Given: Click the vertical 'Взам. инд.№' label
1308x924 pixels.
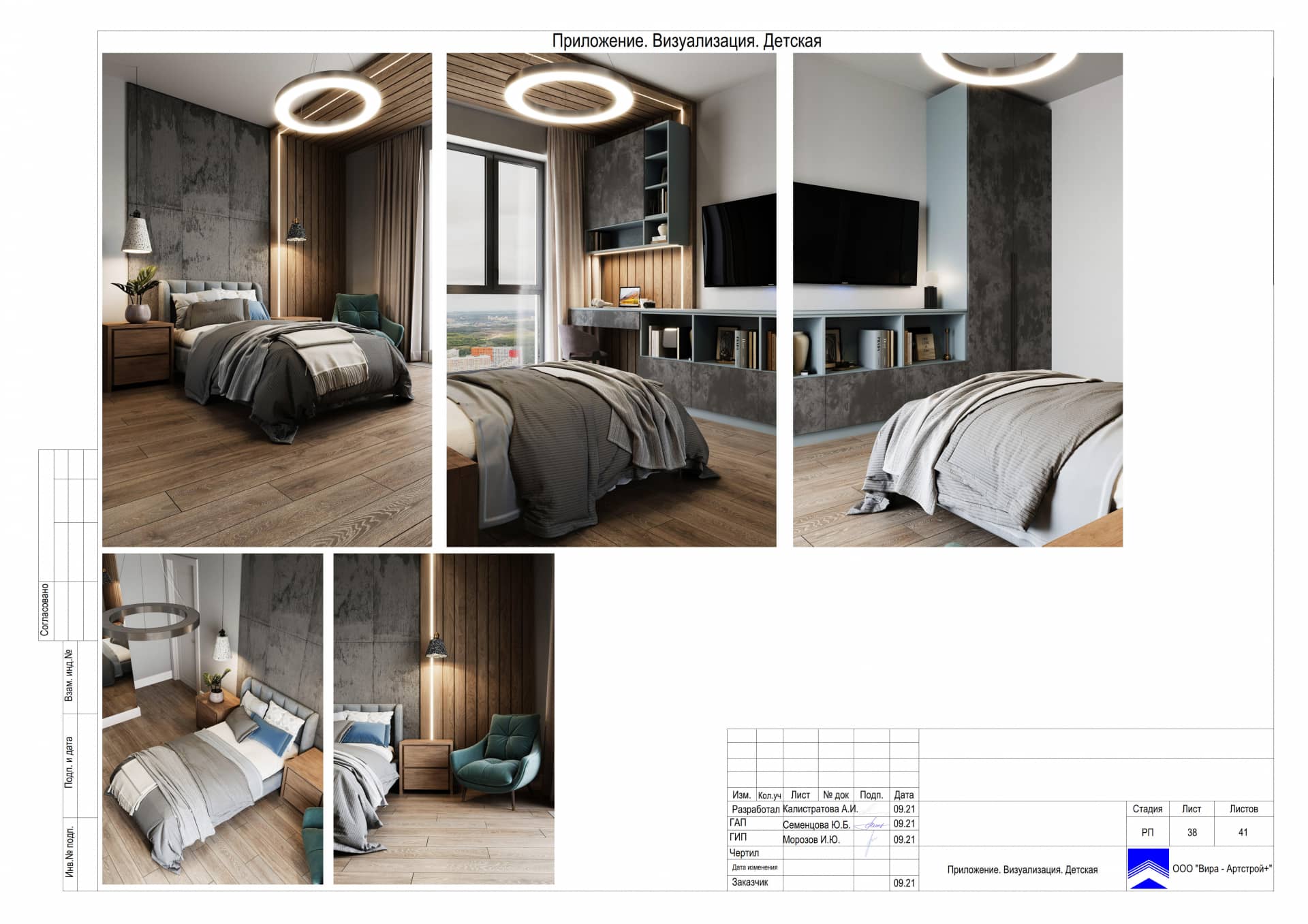Looking at the screenshot, I should click(69, 675).
